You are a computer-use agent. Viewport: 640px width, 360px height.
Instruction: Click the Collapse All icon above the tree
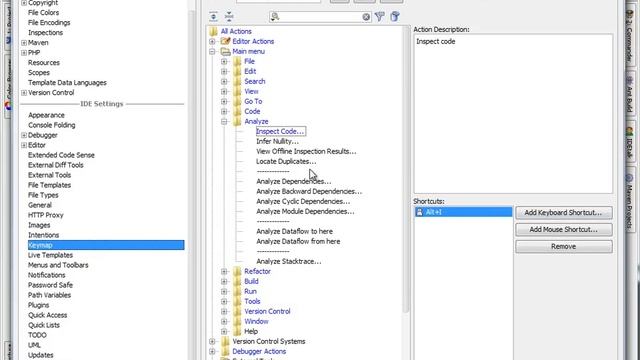229,17
